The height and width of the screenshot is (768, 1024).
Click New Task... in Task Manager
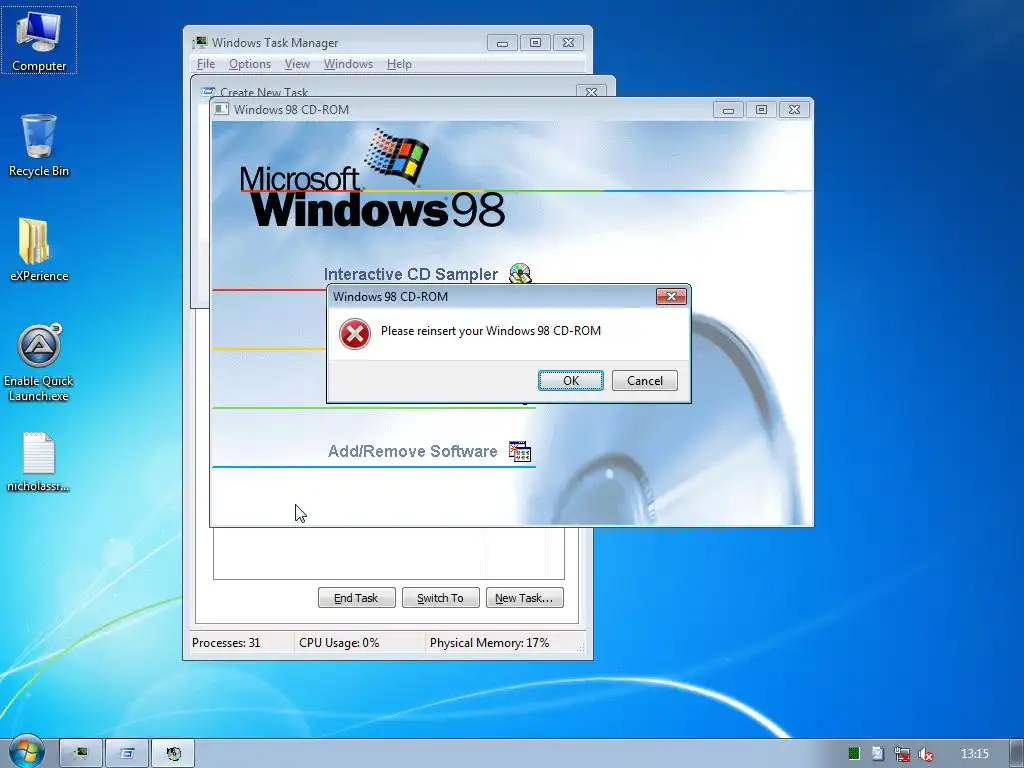[x=524, y=598]
